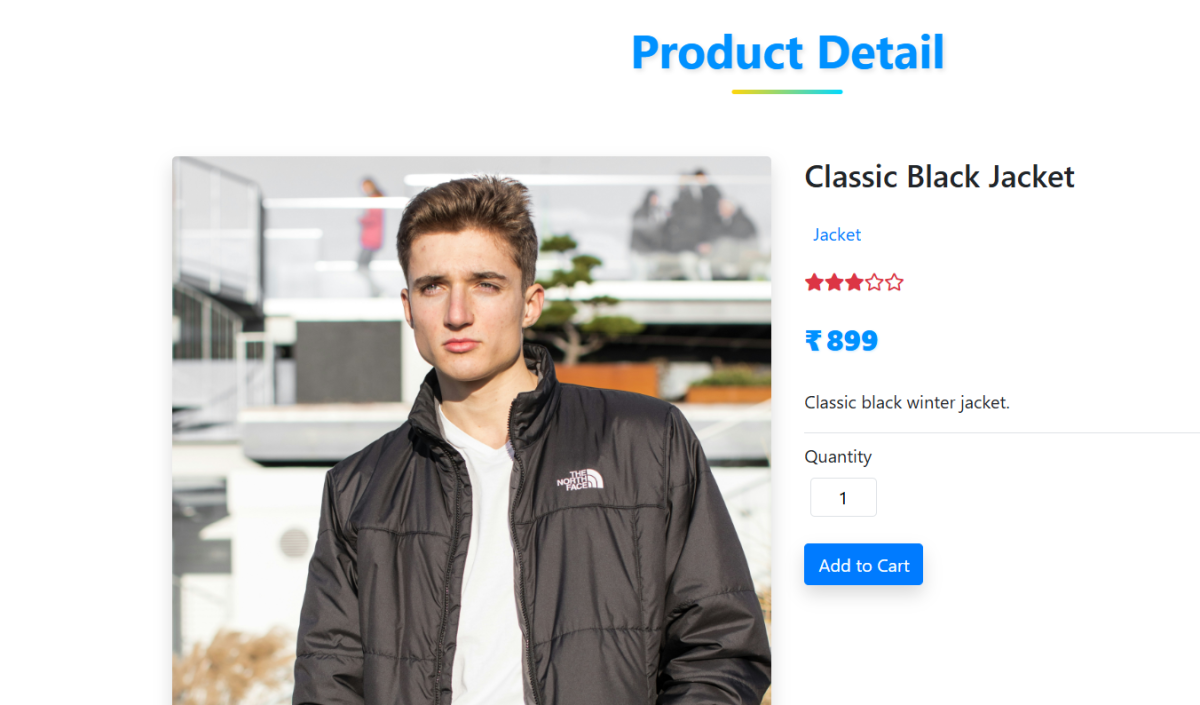
Task: Focus the Quantity number field
Action: pos(843,498)
